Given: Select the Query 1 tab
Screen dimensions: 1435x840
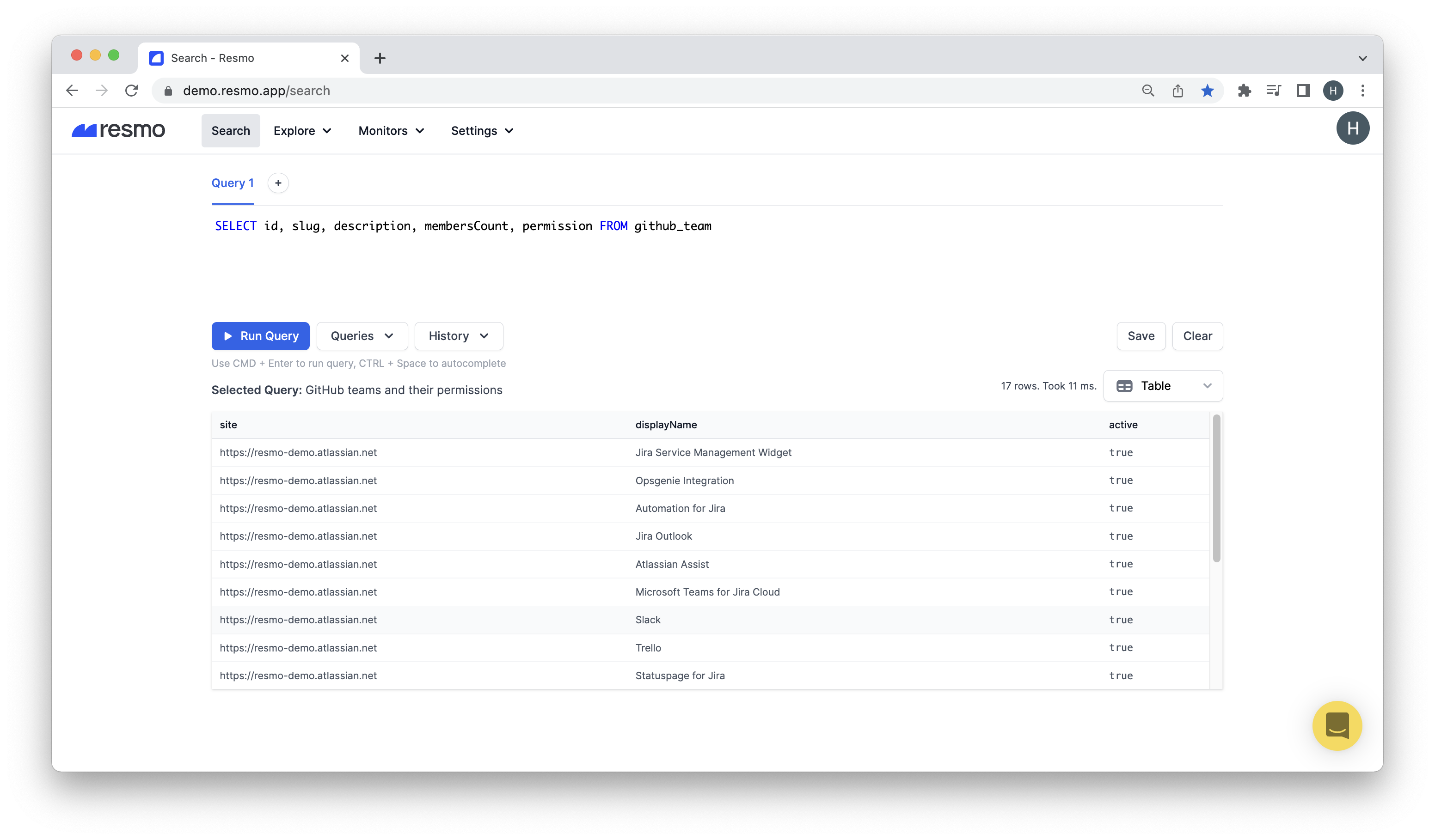Looking at the screenshot, I should 233,183.
